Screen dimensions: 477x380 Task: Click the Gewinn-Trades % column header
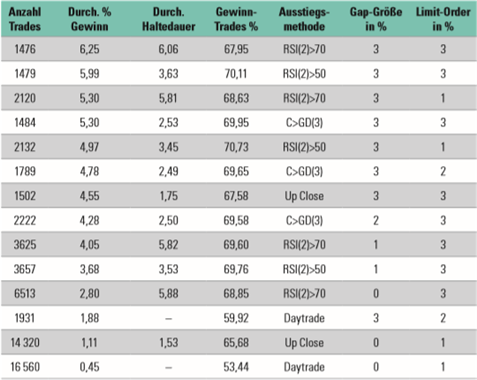coord(236,19)
